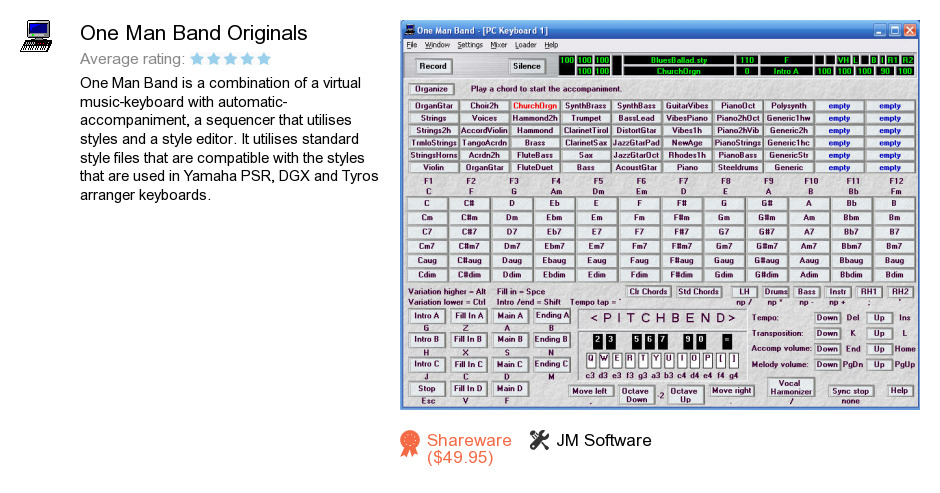Start Intro A
Image resolution: width=940 pixels, height=493 pixels.
[427, 316]
